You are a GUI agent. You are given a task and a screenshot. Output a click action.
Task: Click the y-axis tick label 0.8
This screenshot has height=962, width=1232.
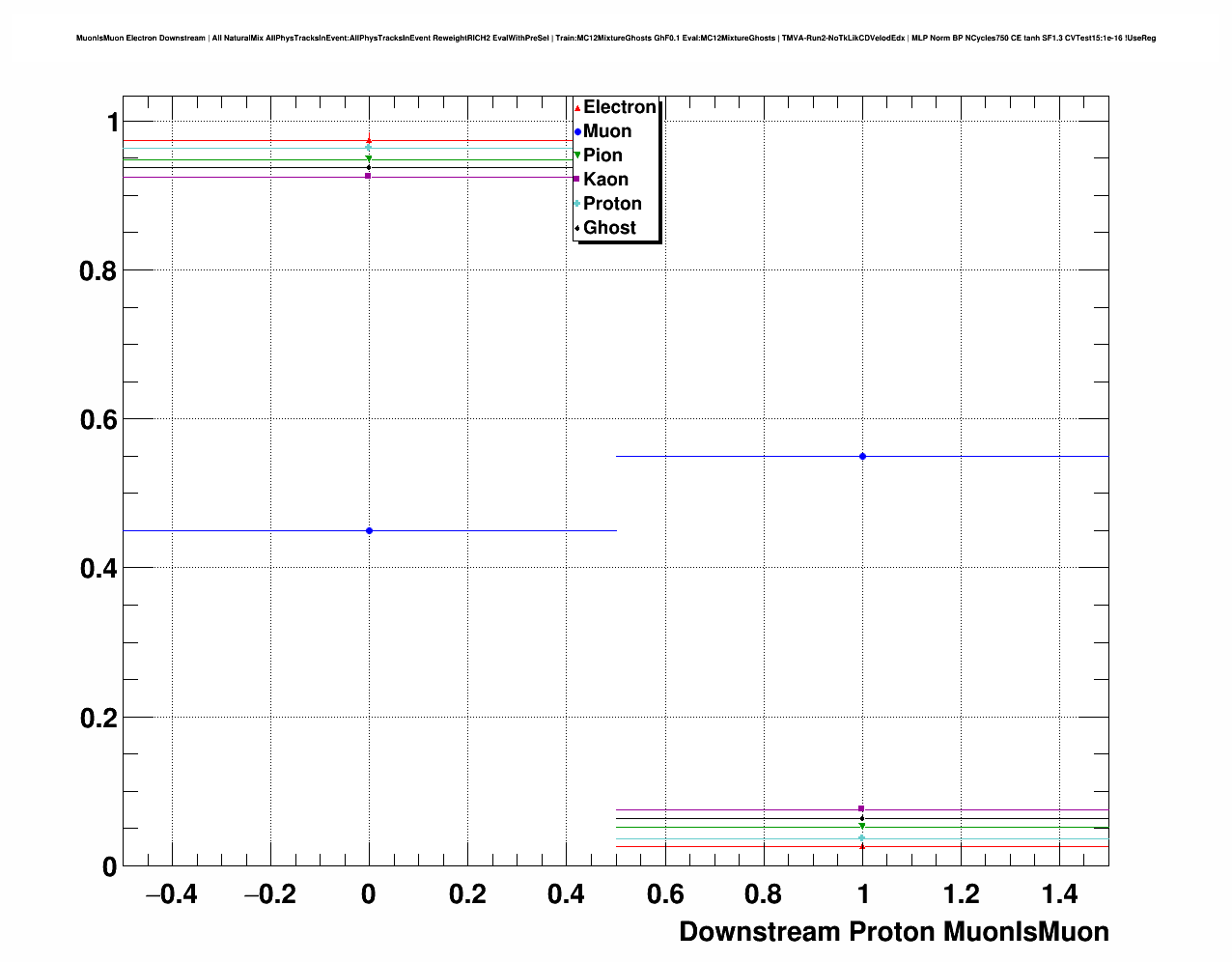point(97,271)
